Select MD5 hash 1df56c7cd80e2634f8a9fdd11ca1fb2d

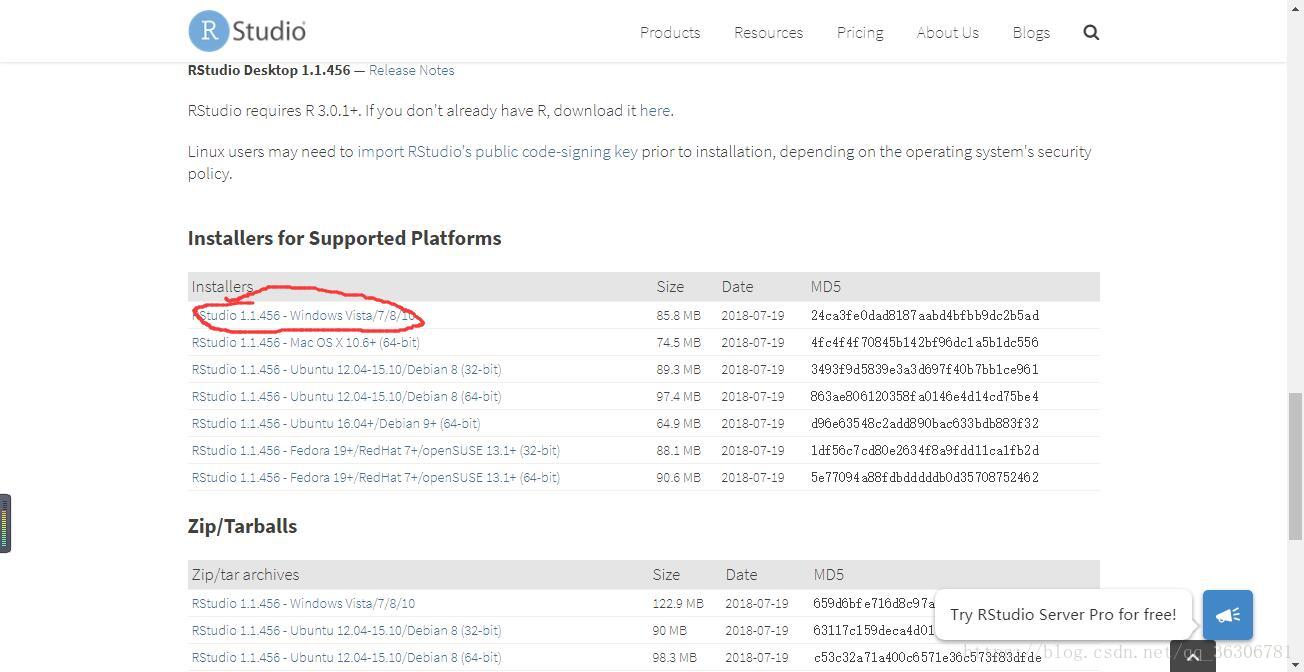(925, 450)
